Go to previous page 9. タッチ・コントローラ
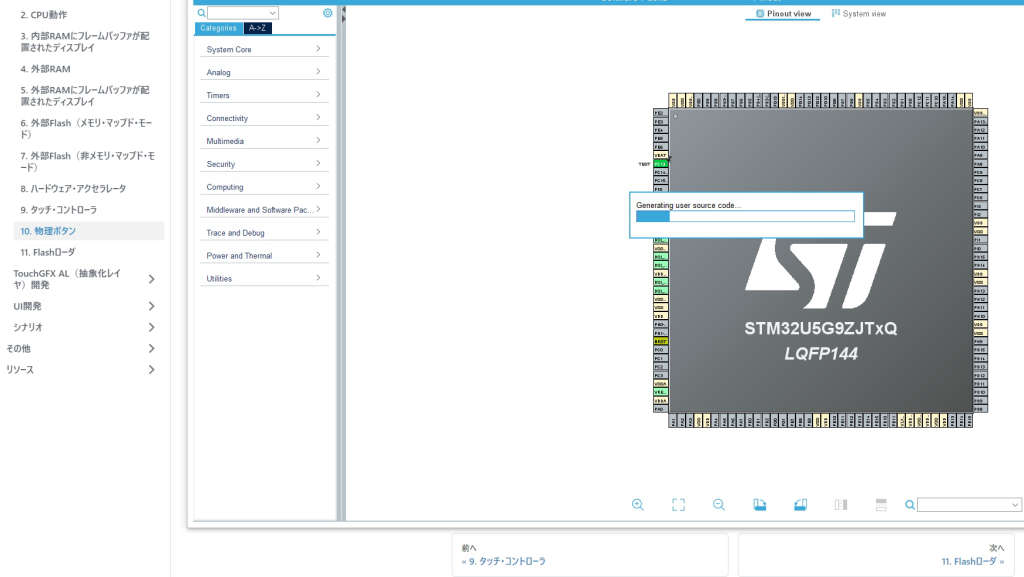 tap(590, 555)
